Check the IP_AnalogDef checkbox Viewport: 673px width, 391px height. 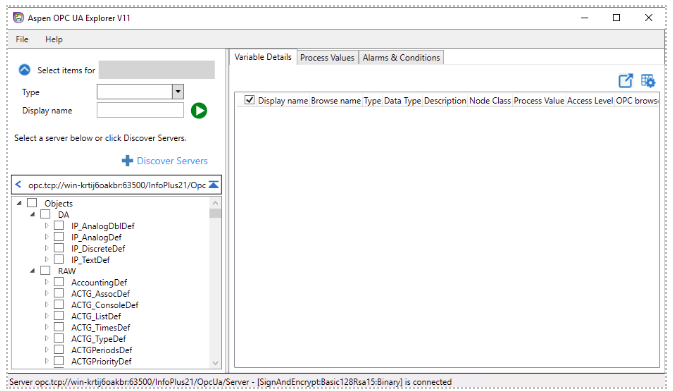pos(59,236)
